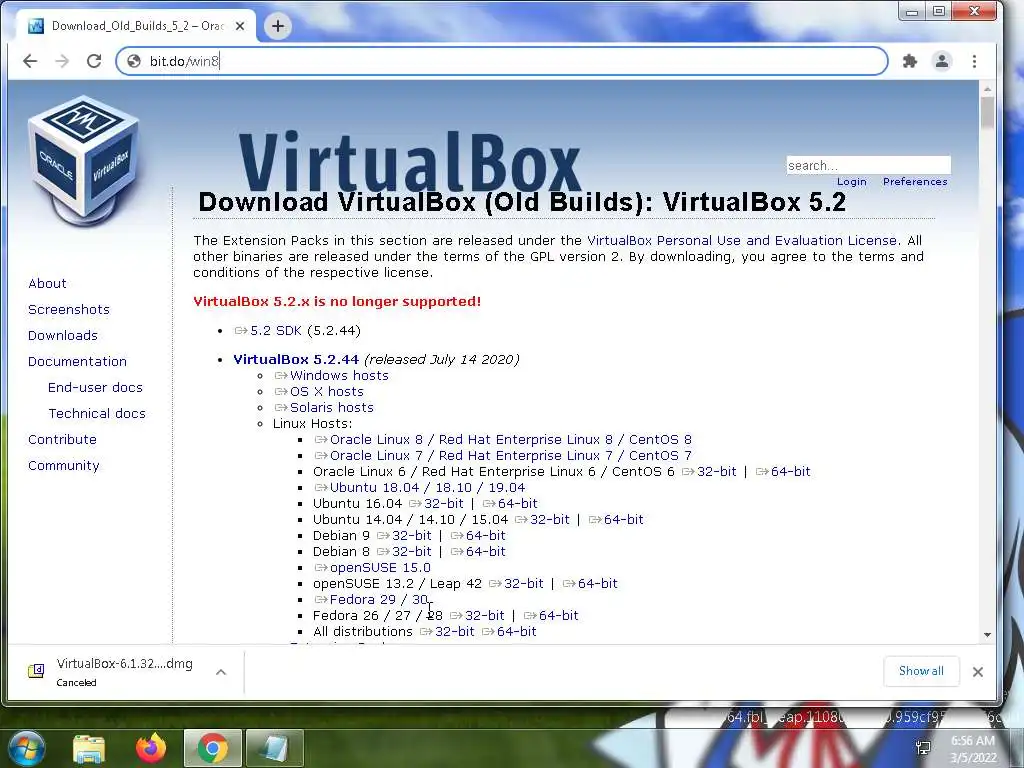1024x768 pixels.
Task: Open End-user docs in the sidebar
Action: pyautogui.click(x=95, y=387)
